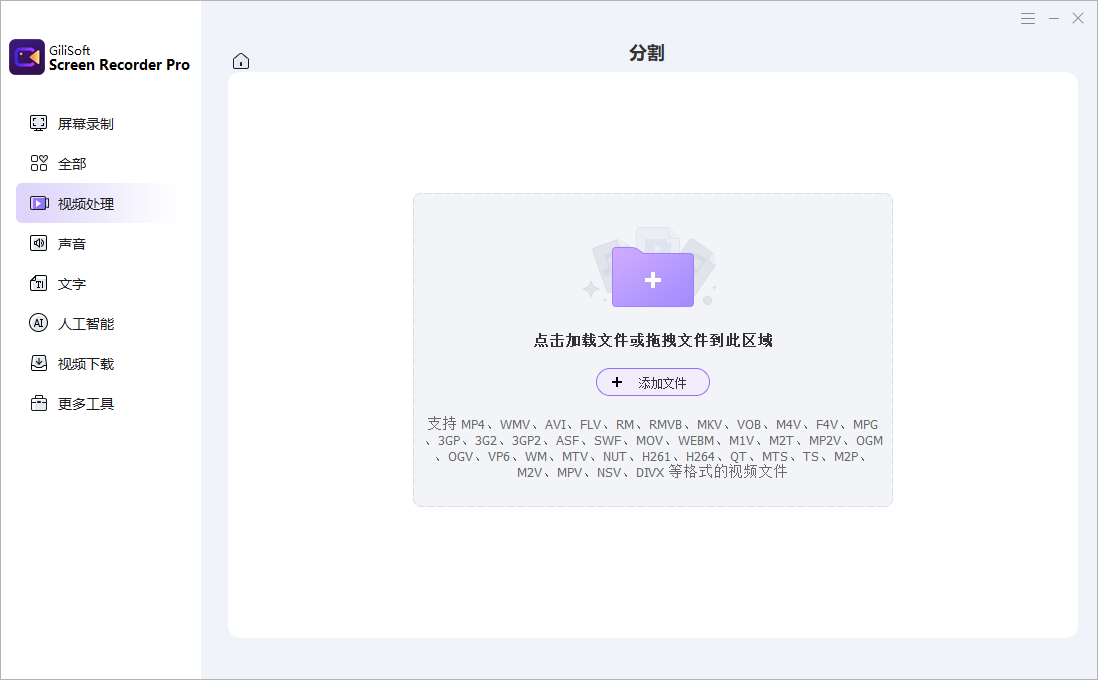Click the 分割 page title
Viewport: 1098px width, 680px height.
(646, 53)
